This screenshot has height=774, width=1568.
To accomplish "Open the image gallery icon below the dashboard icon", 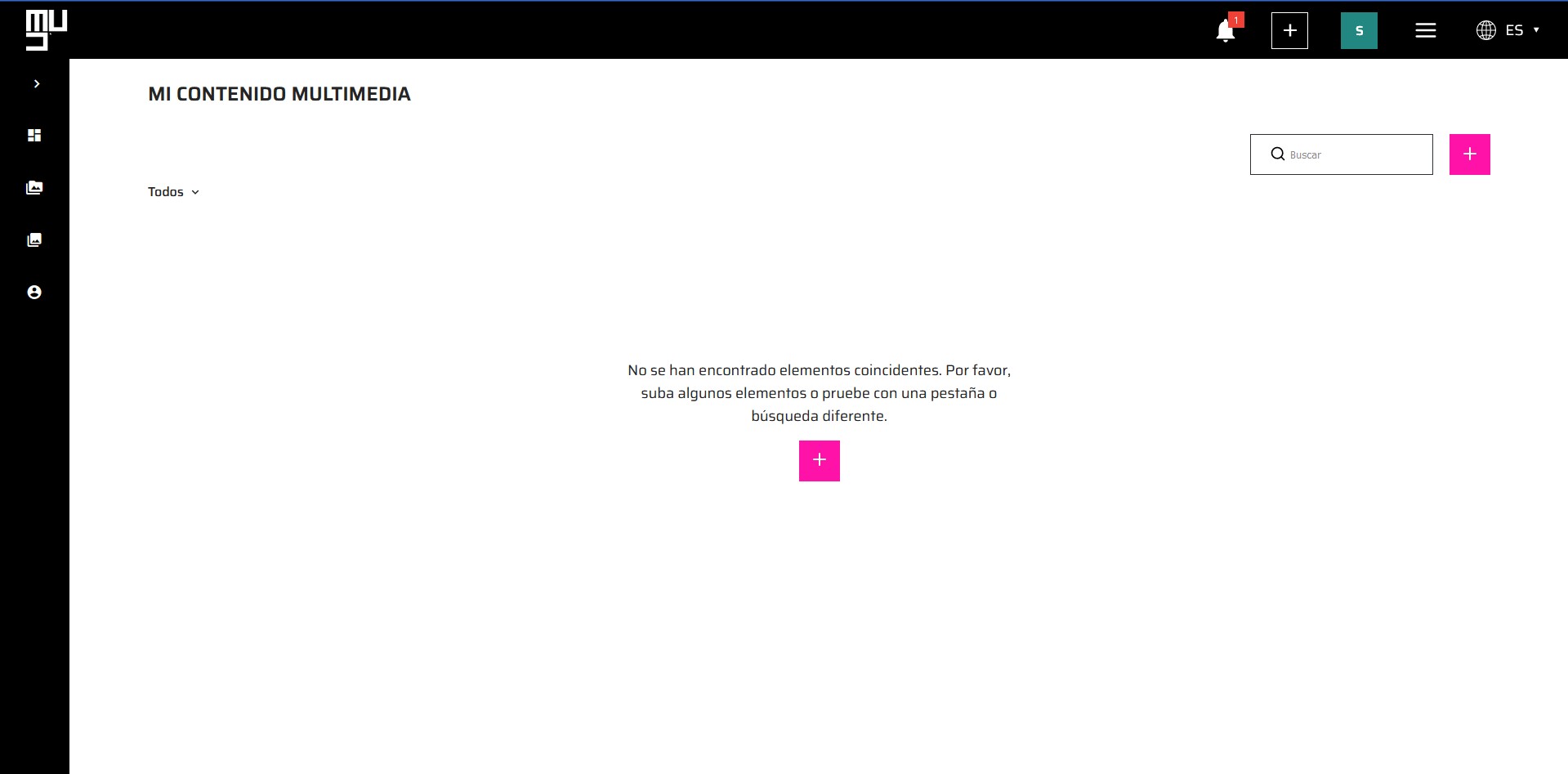I will pyautogui.click(x=34, y=188).
